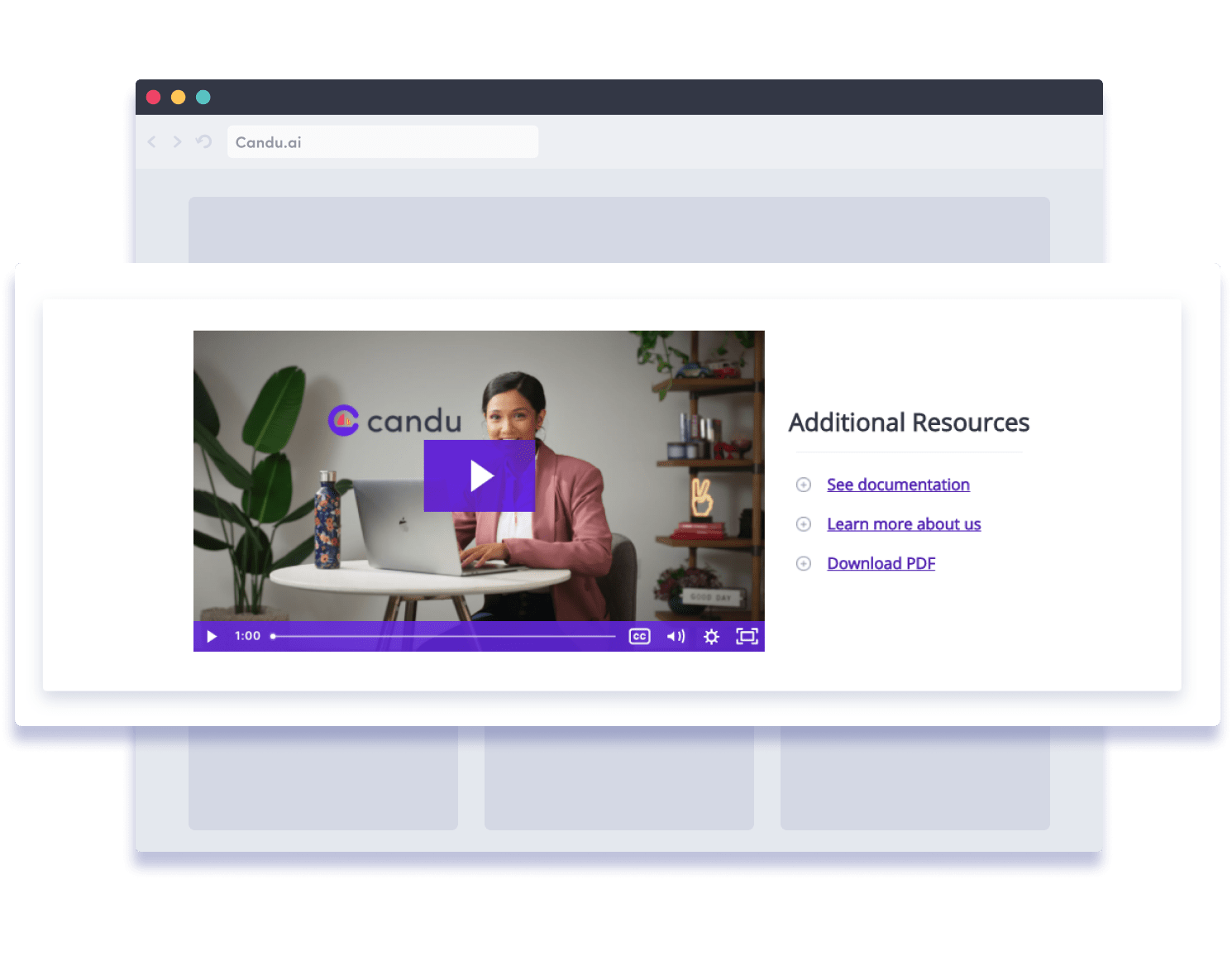Click the video progress bar track
The height and width of the screenshot is (956, 1232).
pos(443,636)
